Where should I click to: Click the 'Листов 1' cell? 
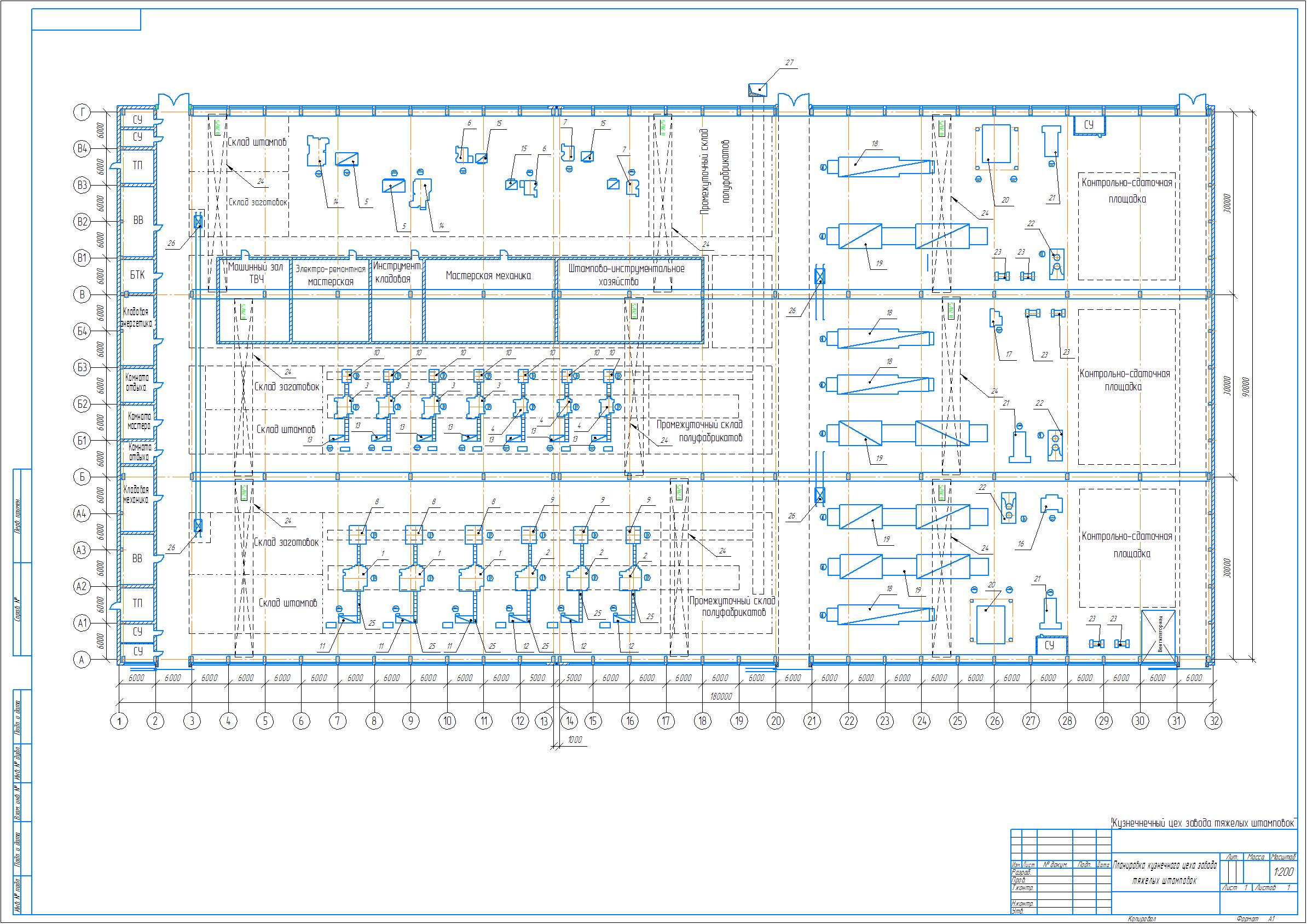[1275, 888]
